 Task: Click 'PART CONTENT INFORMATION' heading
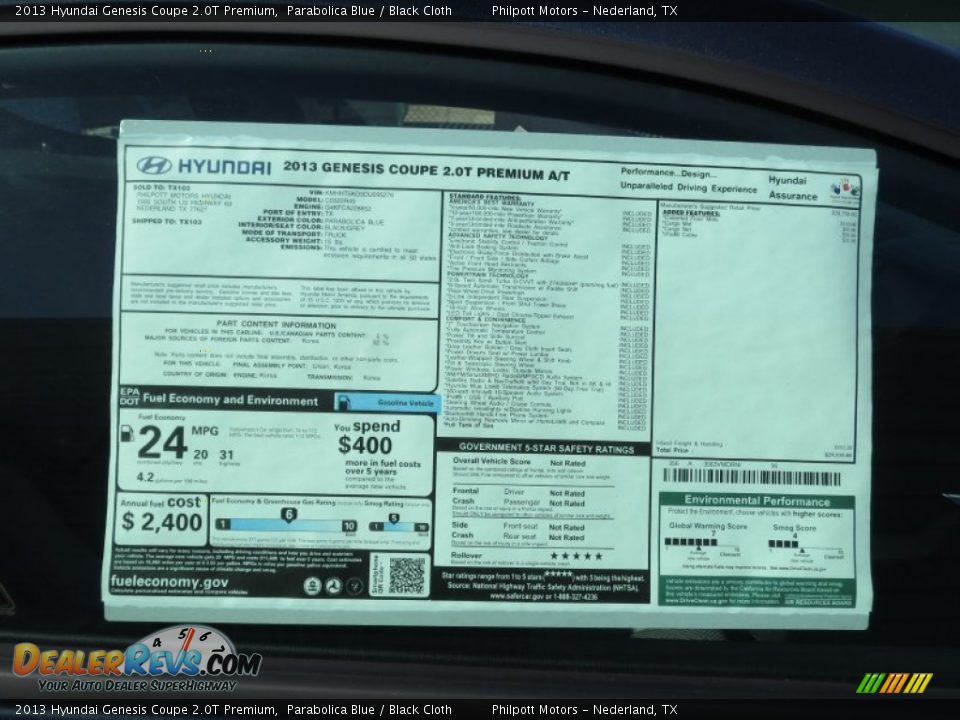point(276,324)
